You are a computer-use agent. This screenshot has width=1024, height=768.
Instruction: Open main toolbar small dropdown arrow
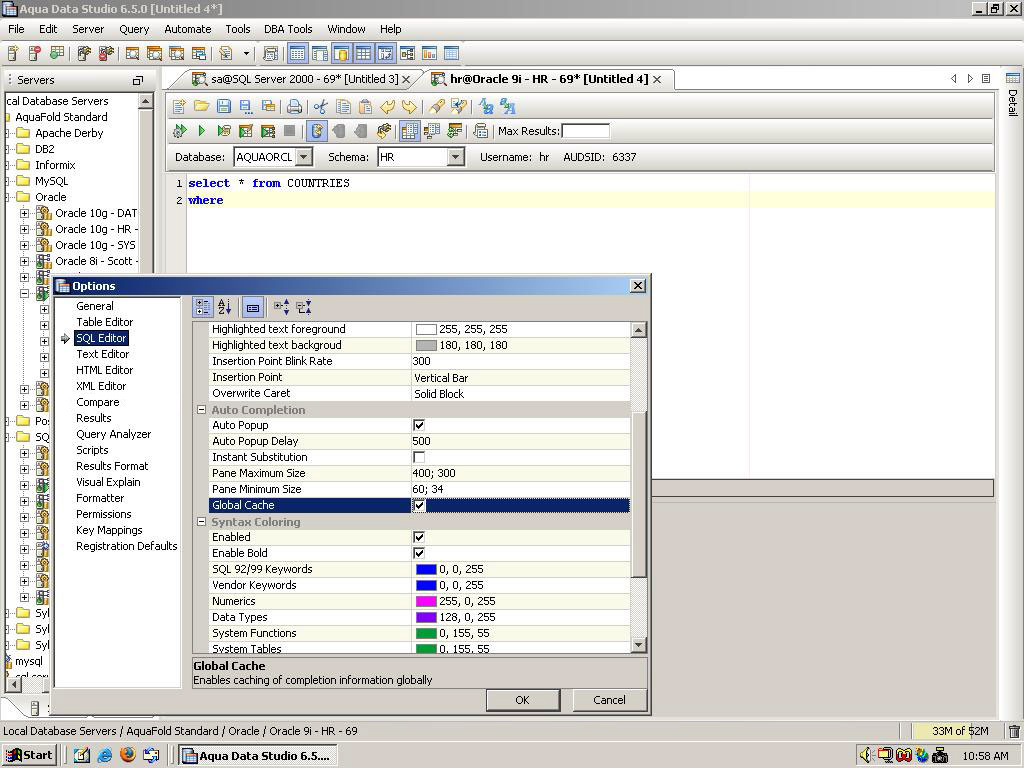pos(246,53)
